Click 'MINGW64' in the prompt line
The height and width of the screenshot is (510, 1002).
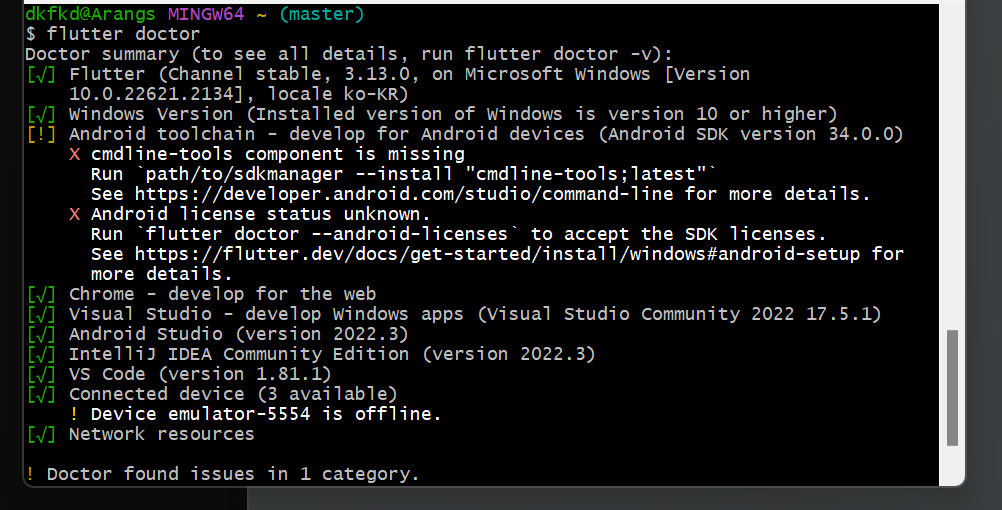click(206, 13)
